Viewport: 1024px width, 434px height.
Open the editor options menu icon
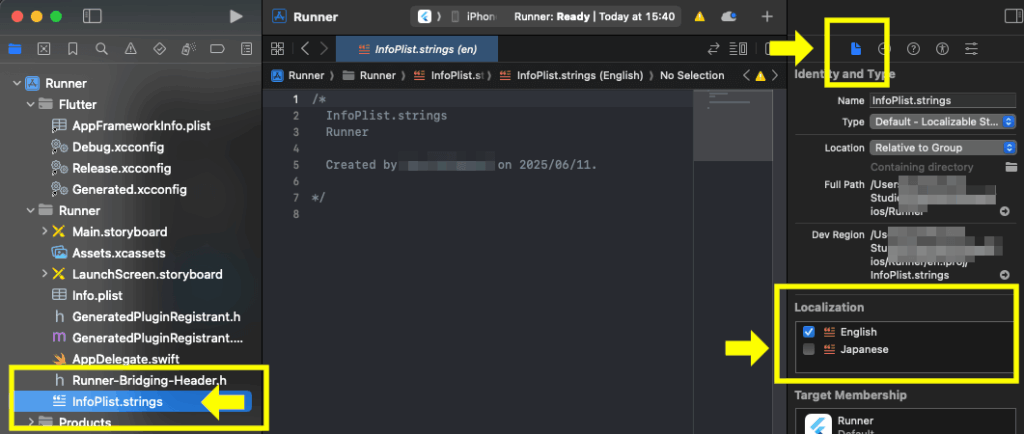[738, 48]
